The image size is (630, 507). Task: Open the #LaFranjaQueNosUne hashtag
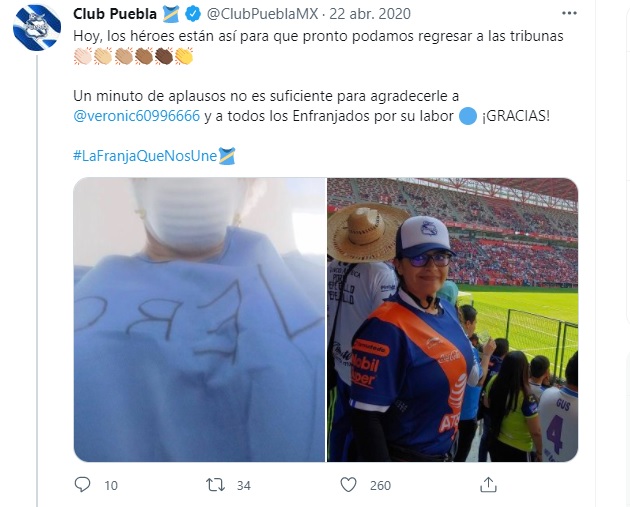[x=145, y=156]
